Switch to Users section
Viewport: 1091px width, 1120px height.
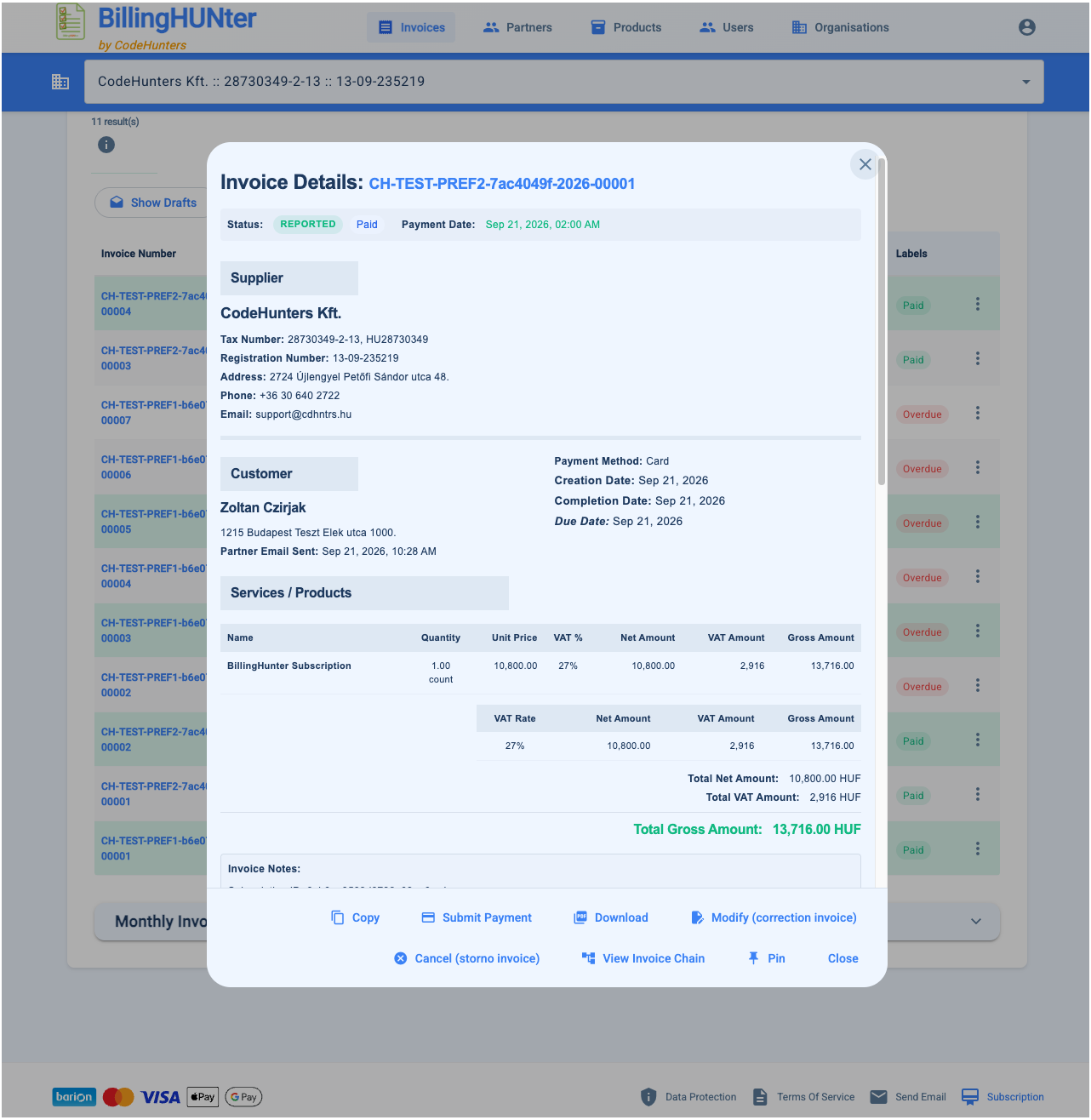pos(726,27)
